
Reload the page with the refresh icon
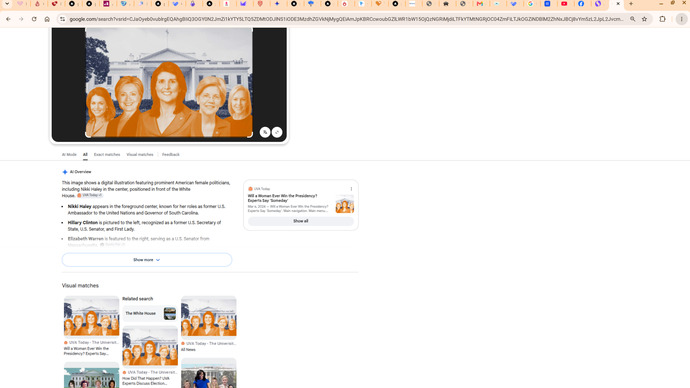pyautogui.click(x=34, y=19)
